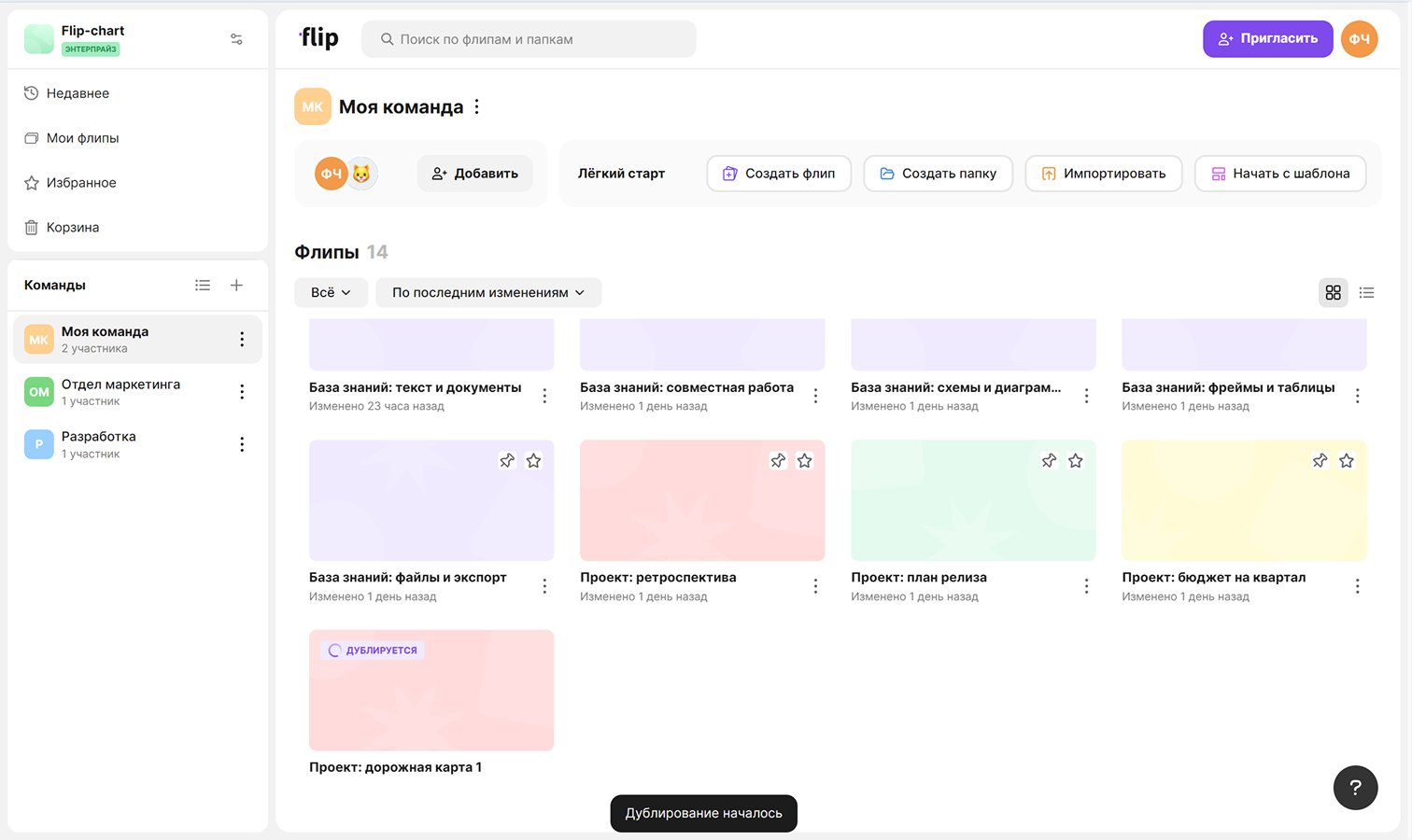Open the help question mark button
The height and width of the screenshot is (840, 1412).
1355,788
